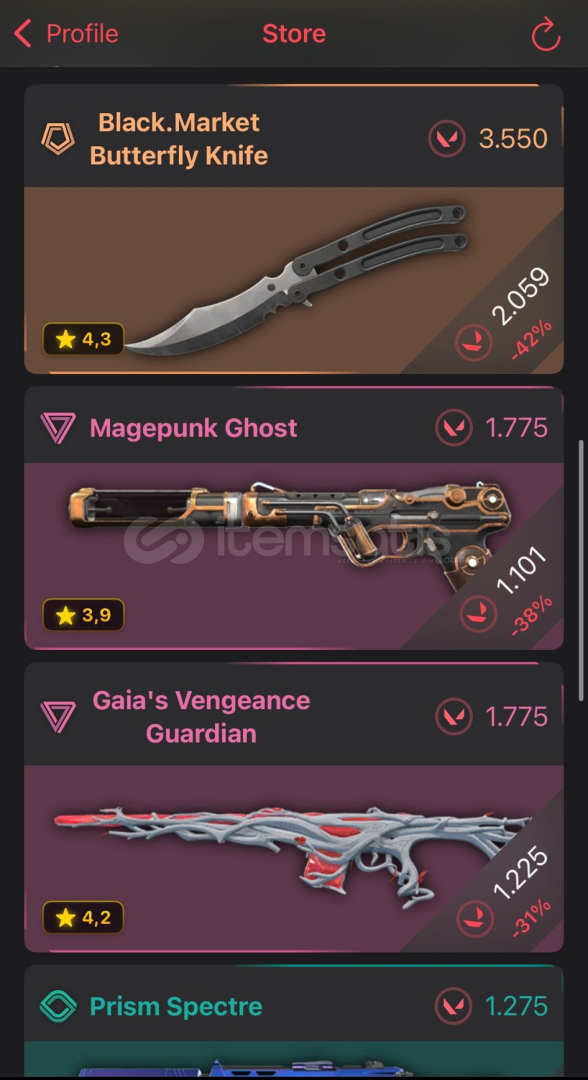Go back using the Profile chevron
The height and width of the screenshot is (1080, 588).
pos(23,33)
